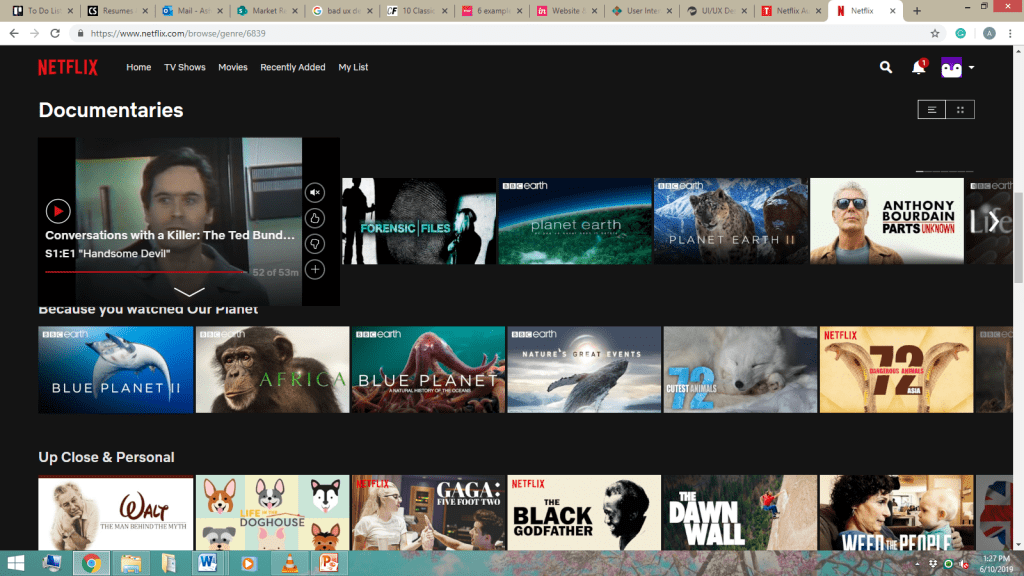This screenshot has height=576, width=1024.
Task: Open the Blue Planet II thumbnail
Action: [x=116, y=370]
